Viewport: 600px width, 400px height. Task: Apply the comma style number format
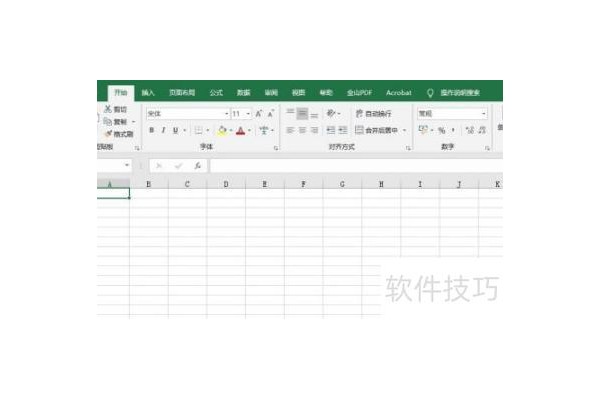(453, 131)
